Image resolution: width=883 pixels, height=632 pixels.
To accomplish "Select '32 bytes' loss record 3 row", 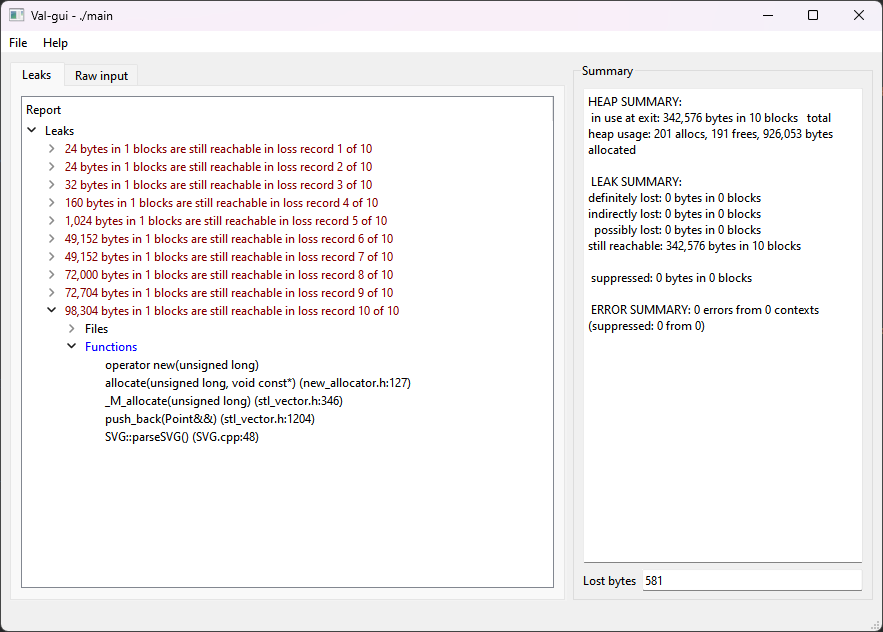I will [x=218, y=185].
